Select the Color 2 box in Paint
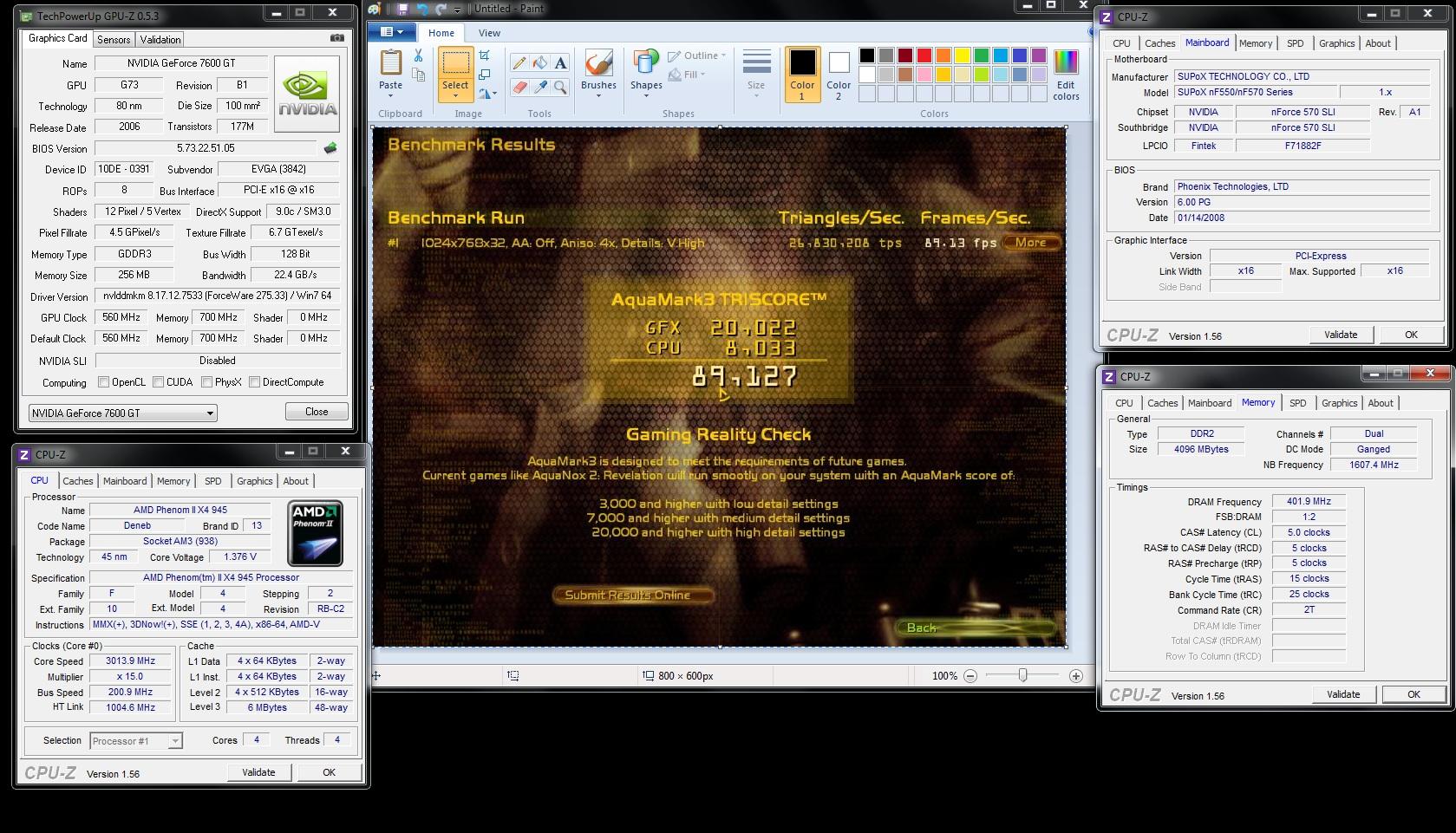This screenshot has height=833, width=1456. pos(838,74)
